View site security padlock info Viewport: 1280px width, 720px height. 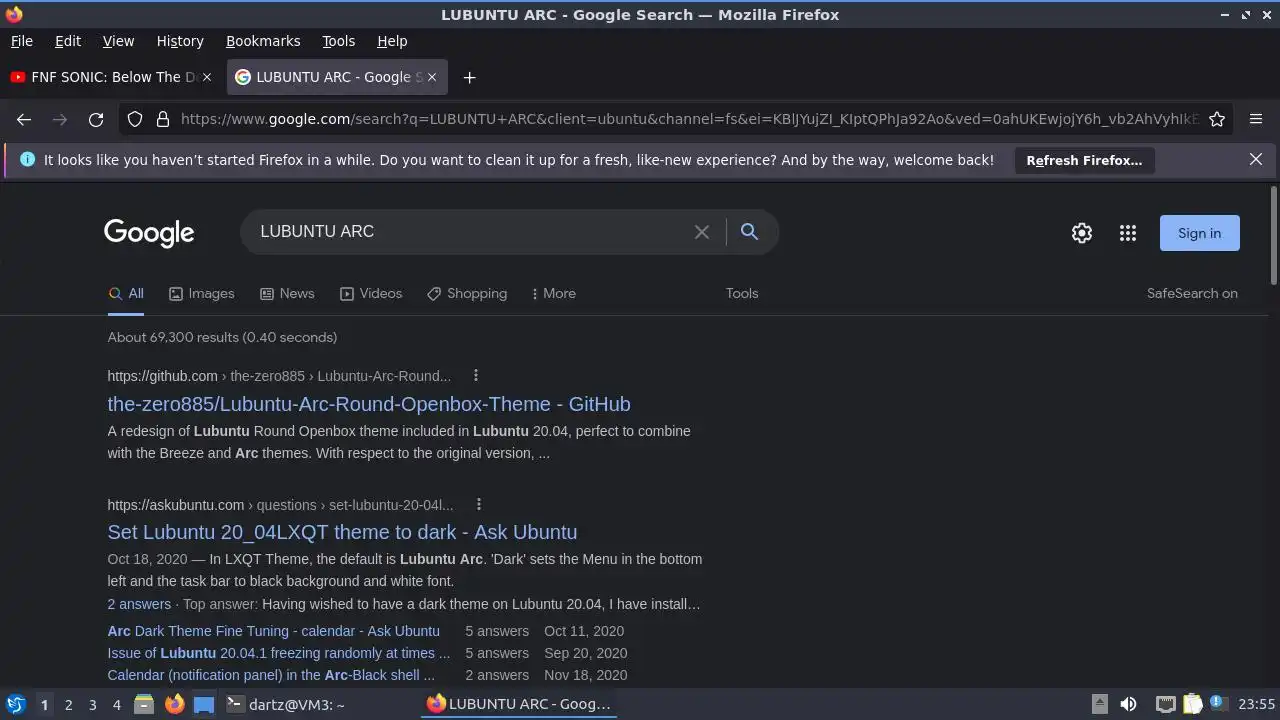pyautogui.click(x=163, y=119)
